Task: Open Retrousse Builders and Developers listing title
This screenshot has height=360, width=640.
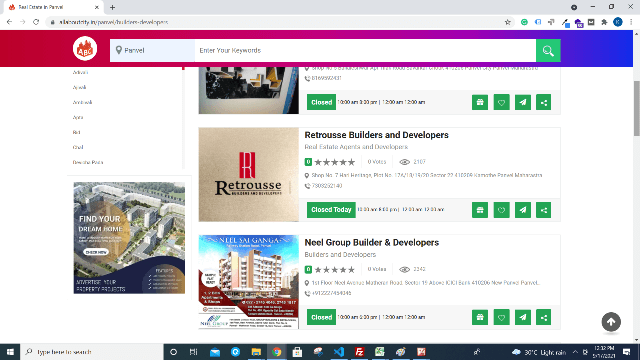Action: point(376,135)
